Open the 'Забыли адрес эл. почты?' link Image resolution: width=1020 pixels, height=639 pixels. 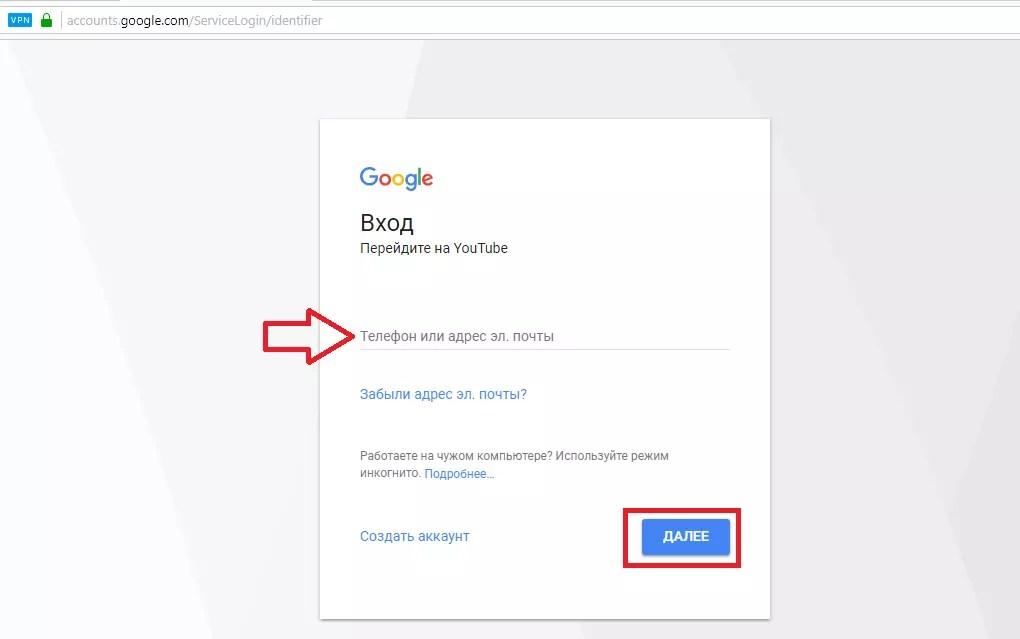pos(443,394)
